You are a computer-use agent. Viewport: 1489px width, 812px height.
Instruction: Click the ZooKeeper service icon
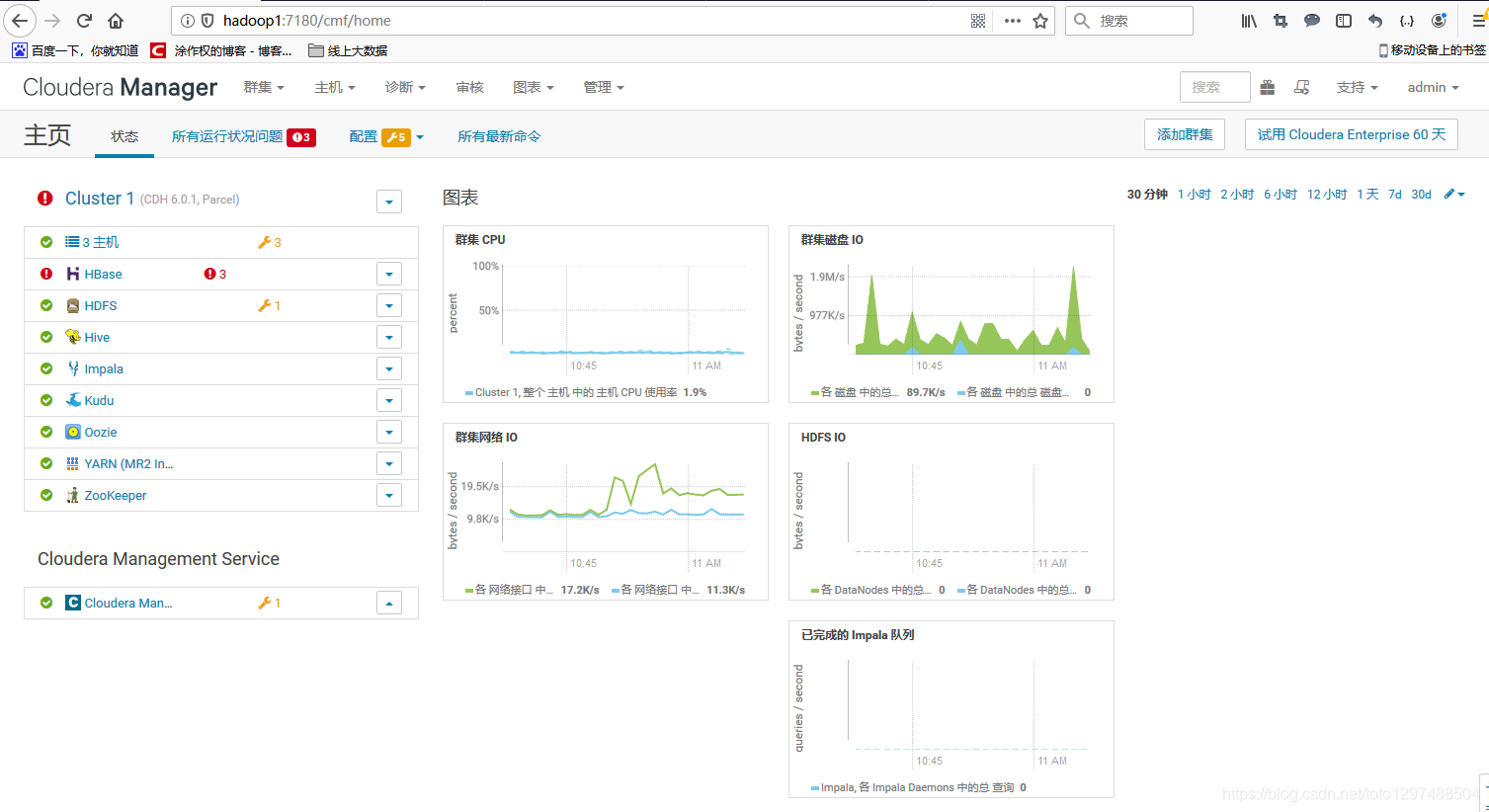(x=73, y=495)
